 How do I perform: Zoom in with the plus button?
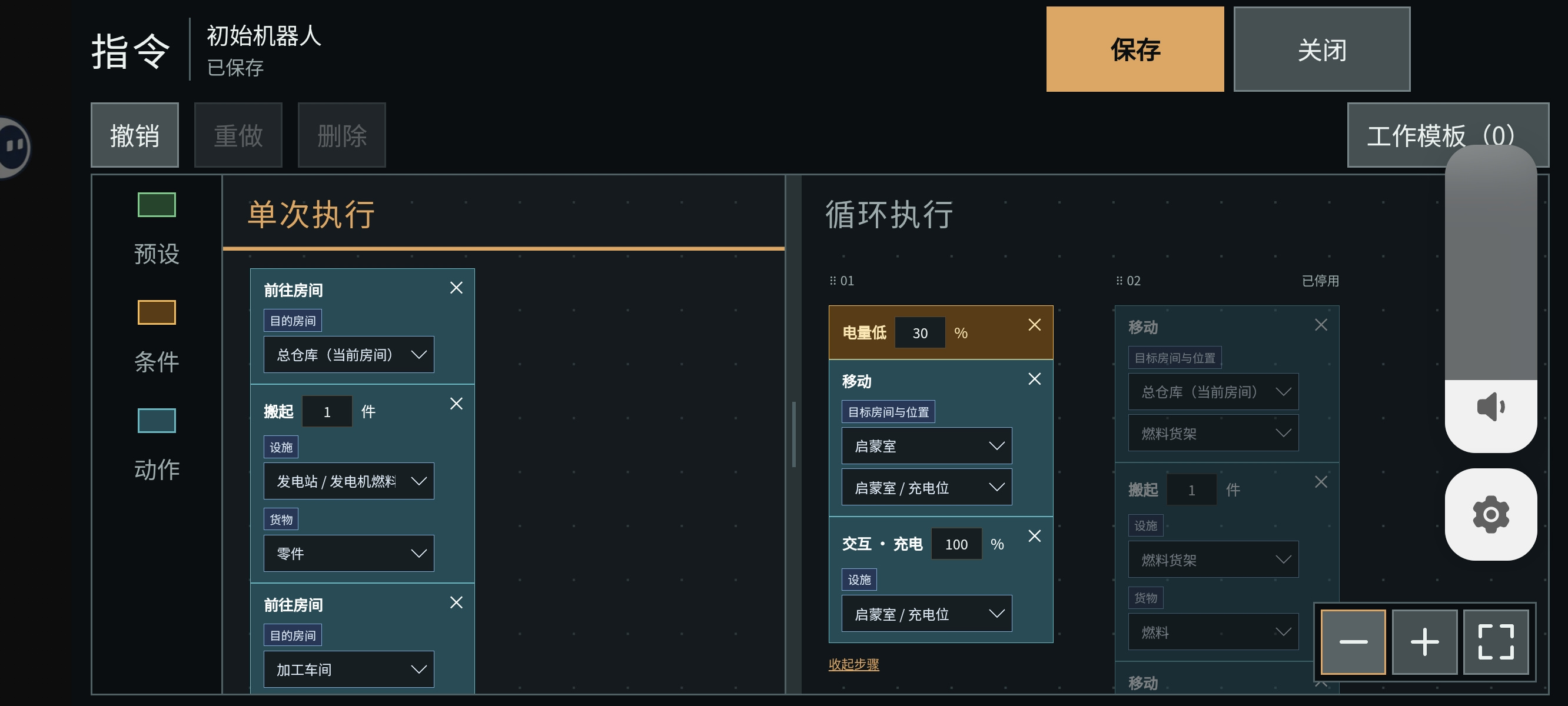(x=1424, y=641)
